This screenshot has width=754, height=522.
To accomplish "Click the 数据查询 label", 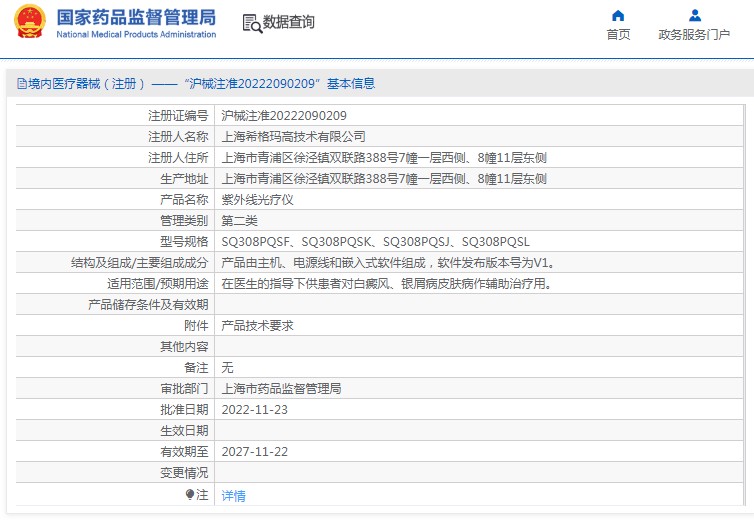I will point(289,22).
